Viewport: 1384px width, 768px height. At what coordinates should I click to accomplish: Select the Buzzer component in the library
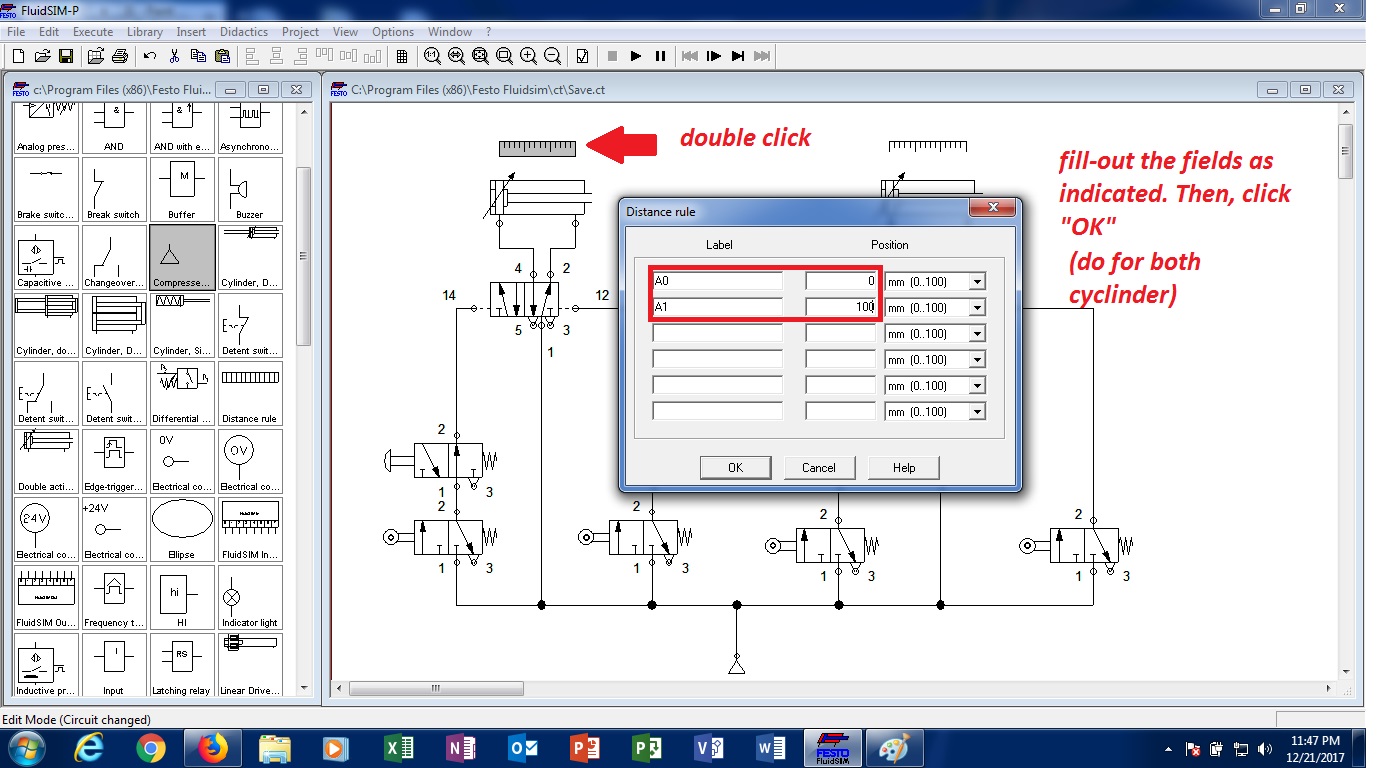click(x=249, y=189)
